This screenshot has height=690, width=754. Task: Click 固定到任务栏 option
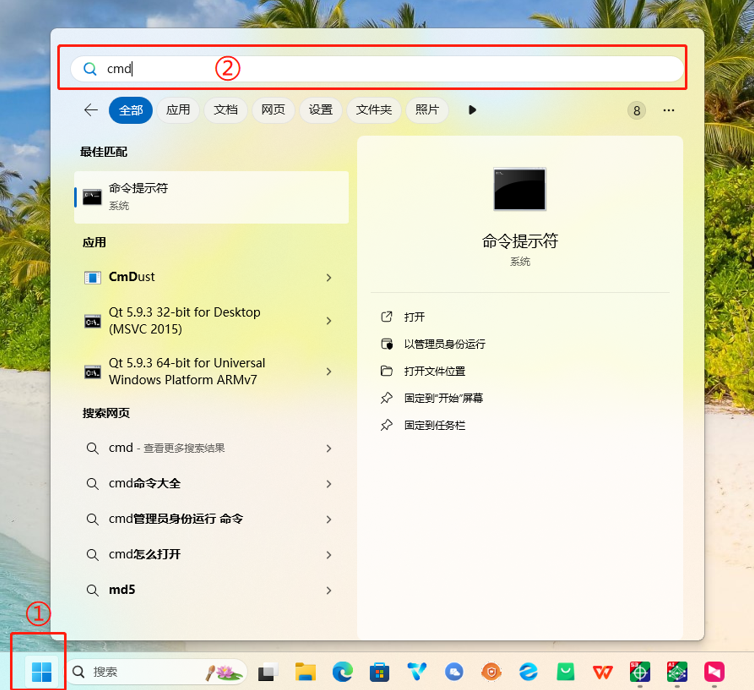[x=434, y=425]
